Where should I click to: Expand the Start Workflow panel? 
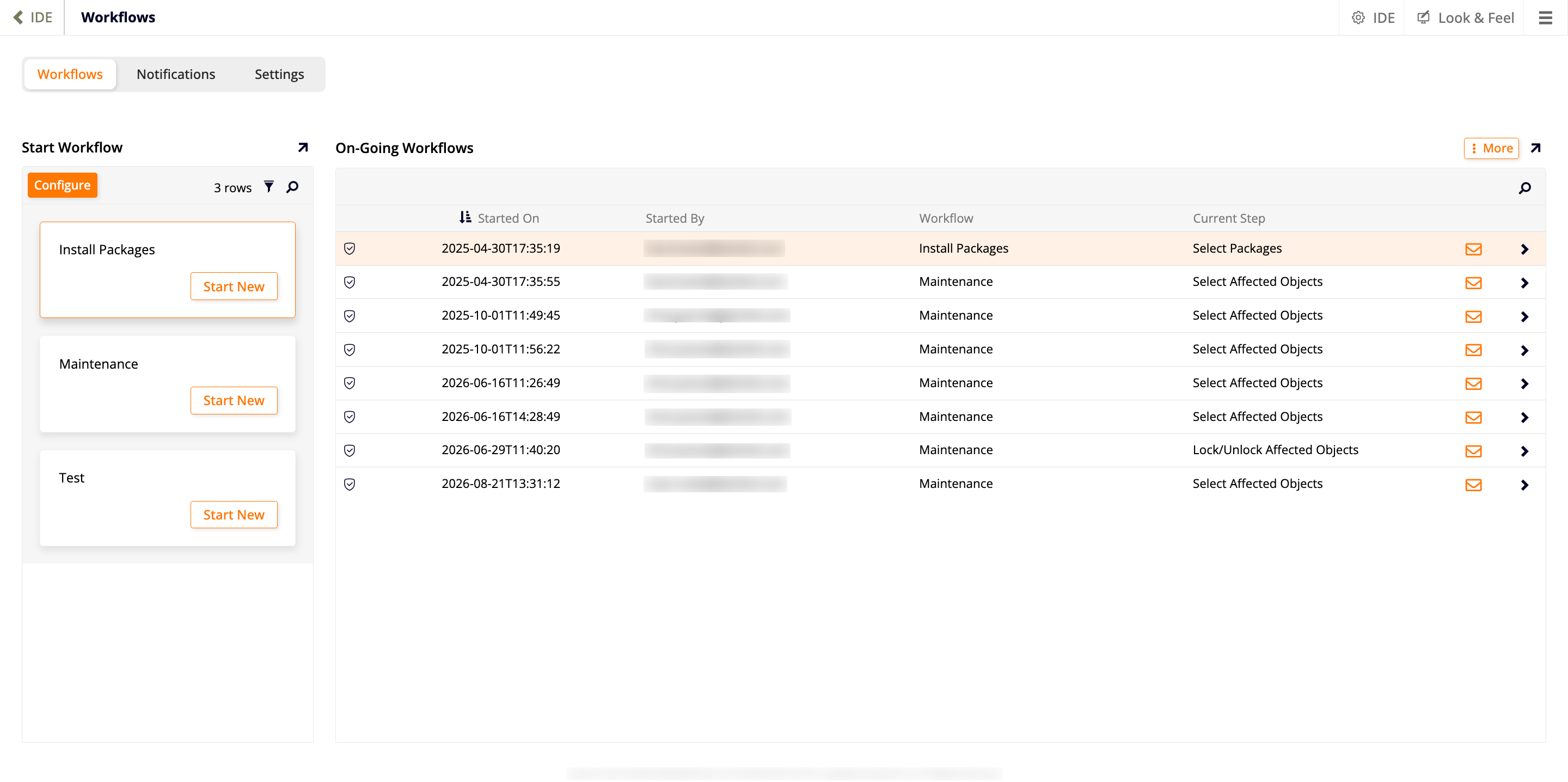pyautogui.click(x=303, y=148)
